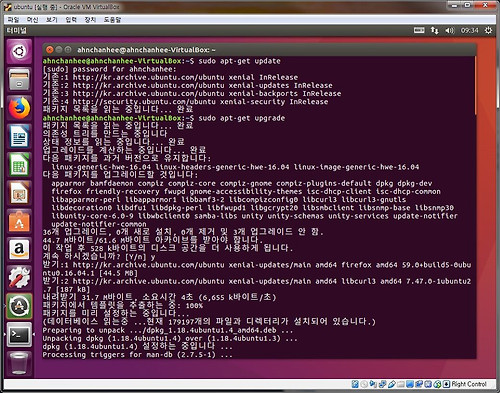500x393 pixels.
Task: Open System Settings gear-and-wrench icon
Action: (x=19, y=278)
